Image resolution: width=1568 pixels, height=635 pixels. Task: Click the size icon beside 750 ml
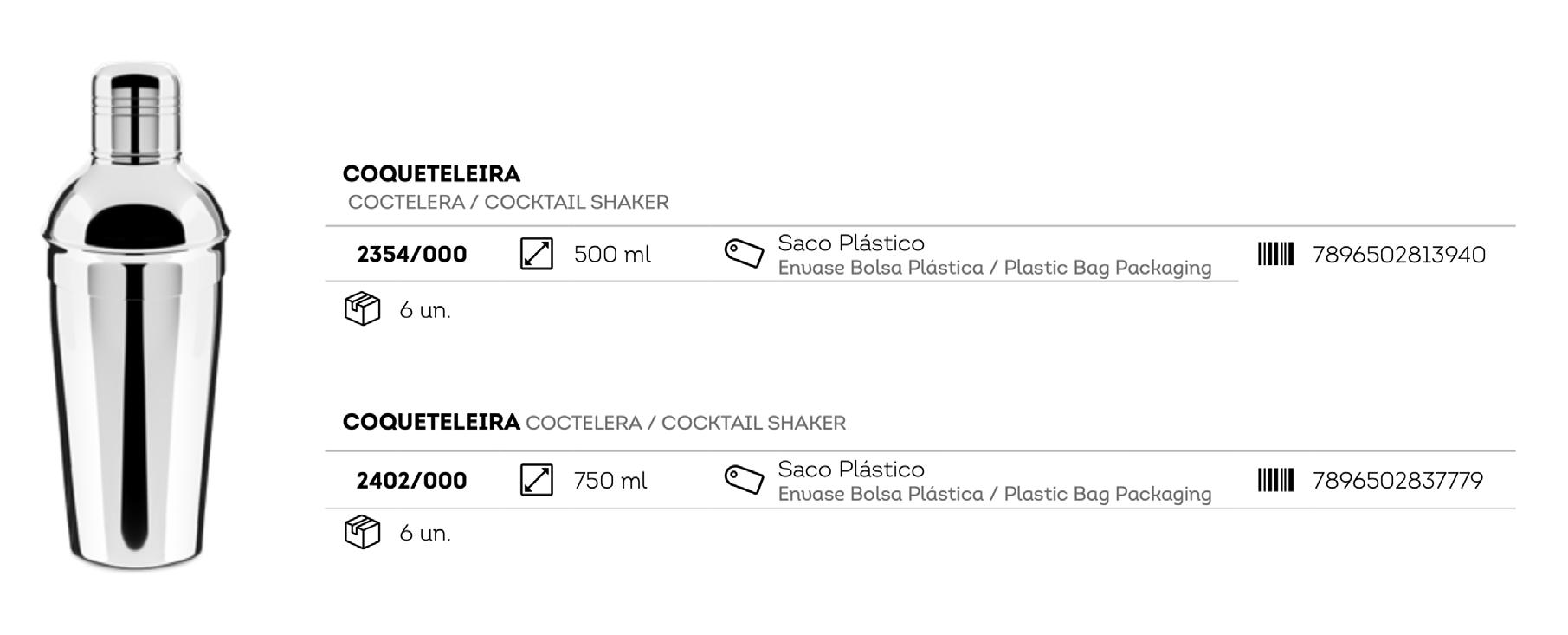(536, 480)
